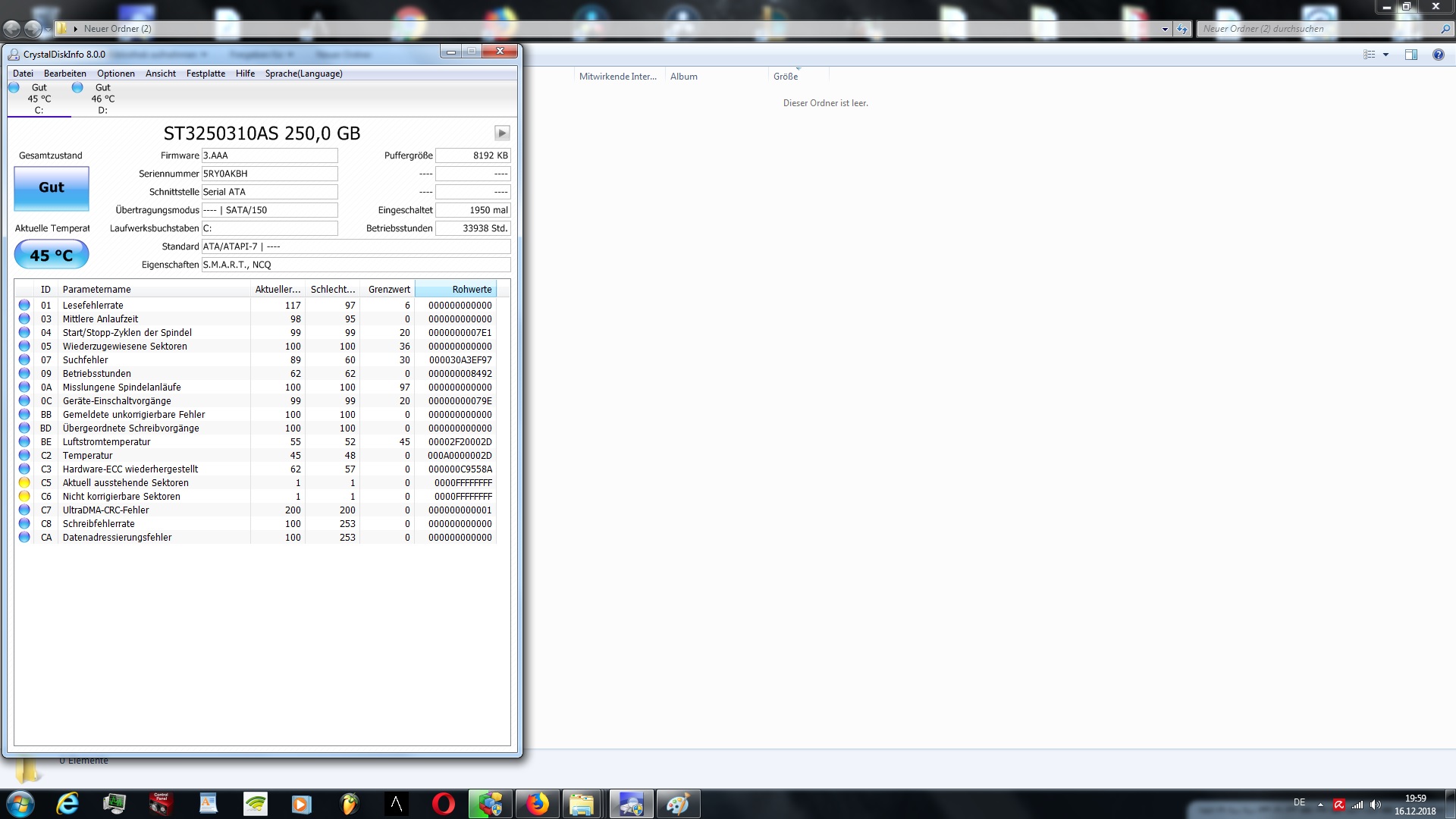The height and width of the screenshot is (819, 1456).
Task: Click the yellow C6 Nicht korrigierbare Sektoren status icon
Action: pyautogui.click(x=24, y=497)
